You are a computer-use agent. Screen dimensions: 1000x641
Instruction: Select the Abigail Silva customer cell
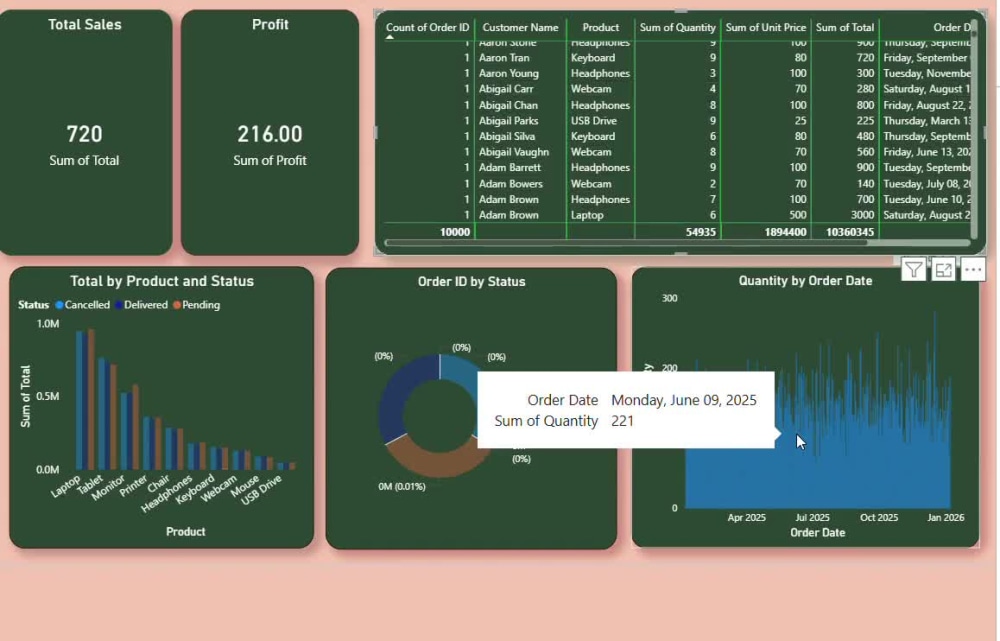(506, 136)
